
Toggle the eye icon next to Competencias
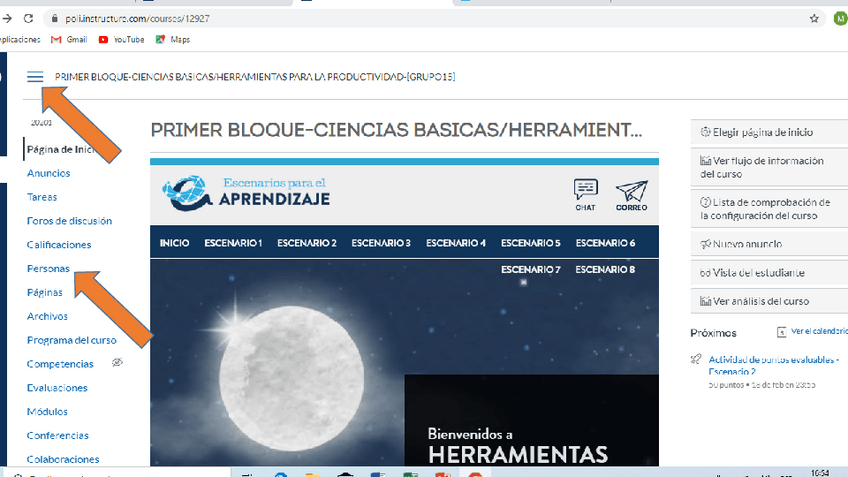tap(117, 363)
